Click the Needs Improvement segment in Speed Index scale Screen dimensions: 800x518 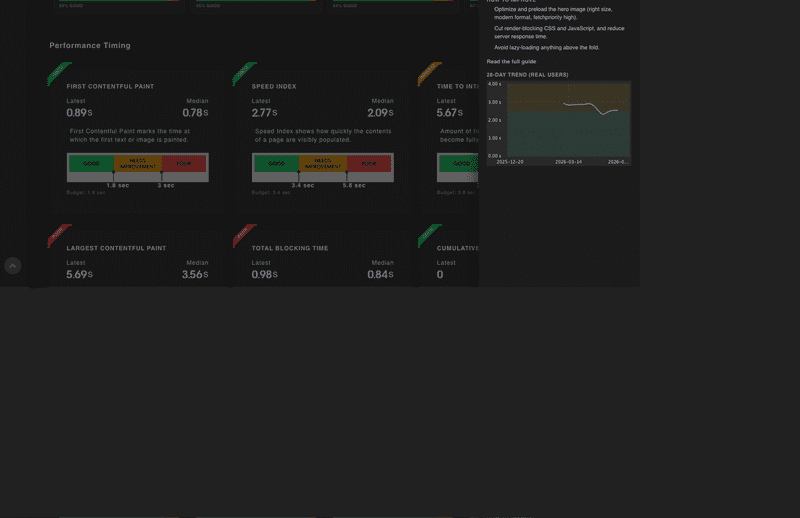[323, 164]
